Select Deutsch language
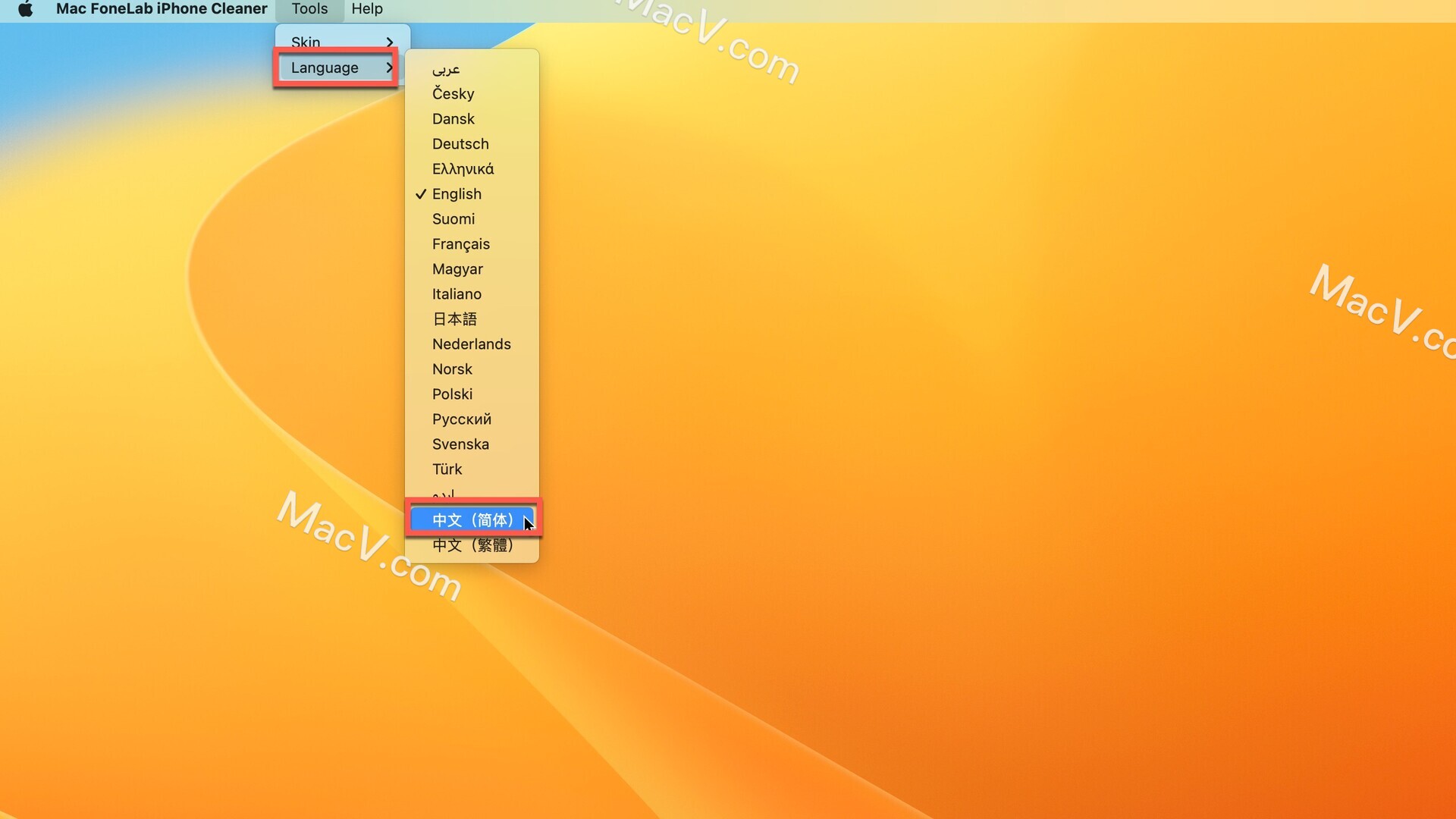This screenshot has height=819, width=1456. (472, 144)
